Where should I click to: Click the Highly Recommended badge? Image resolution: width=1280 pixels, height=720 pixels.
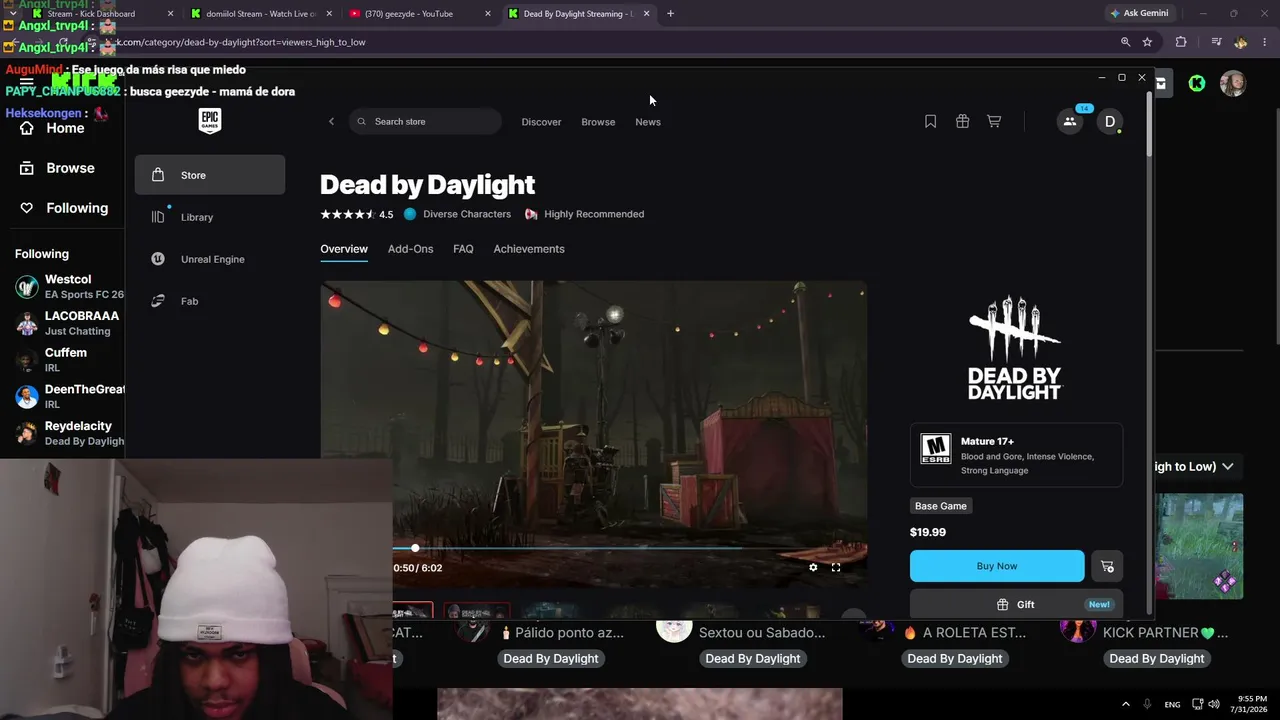tap(585, 214)
